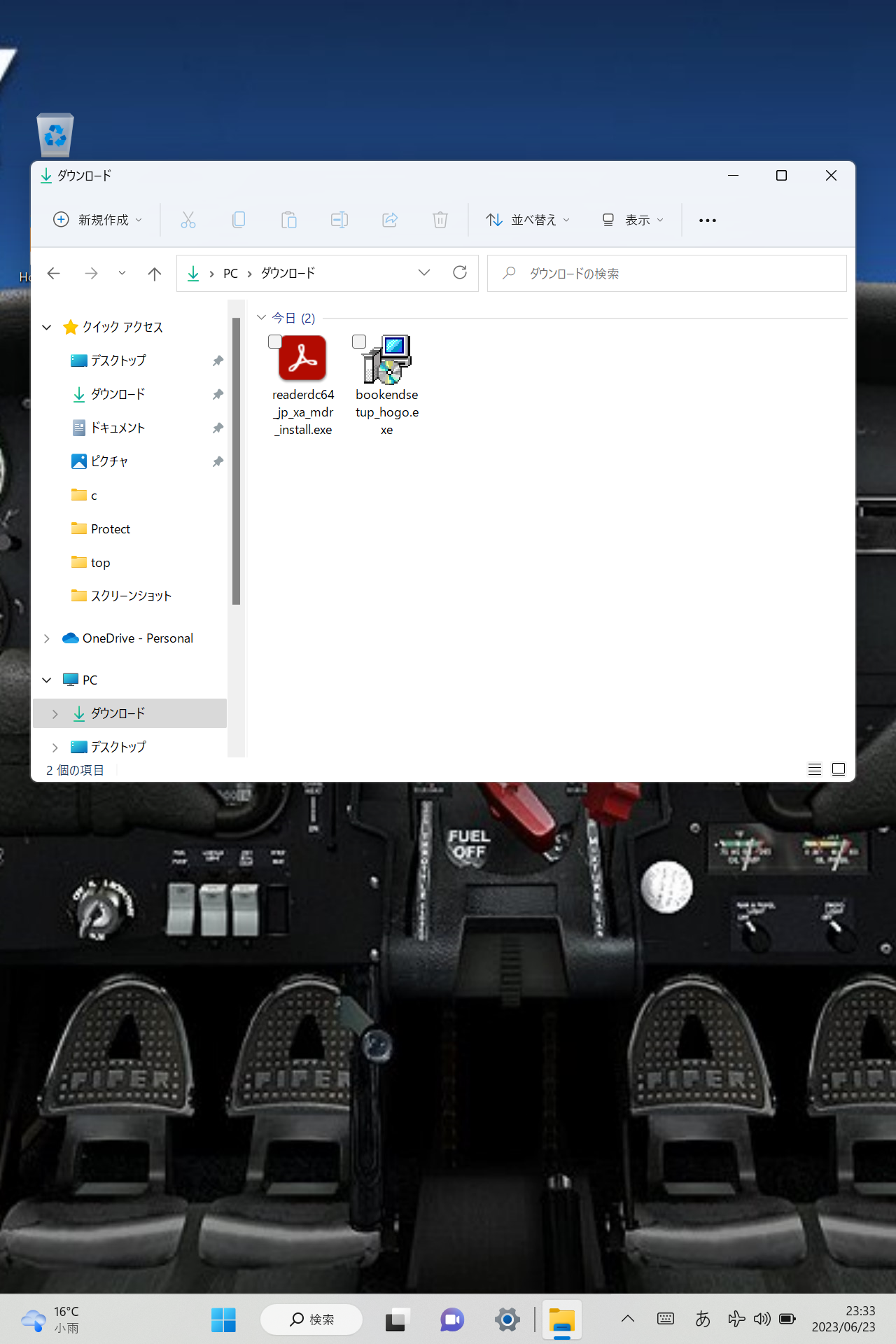Click the touch keyboard tray icon
This screenshot has width=896, height=1344.
click(666, 1319)
